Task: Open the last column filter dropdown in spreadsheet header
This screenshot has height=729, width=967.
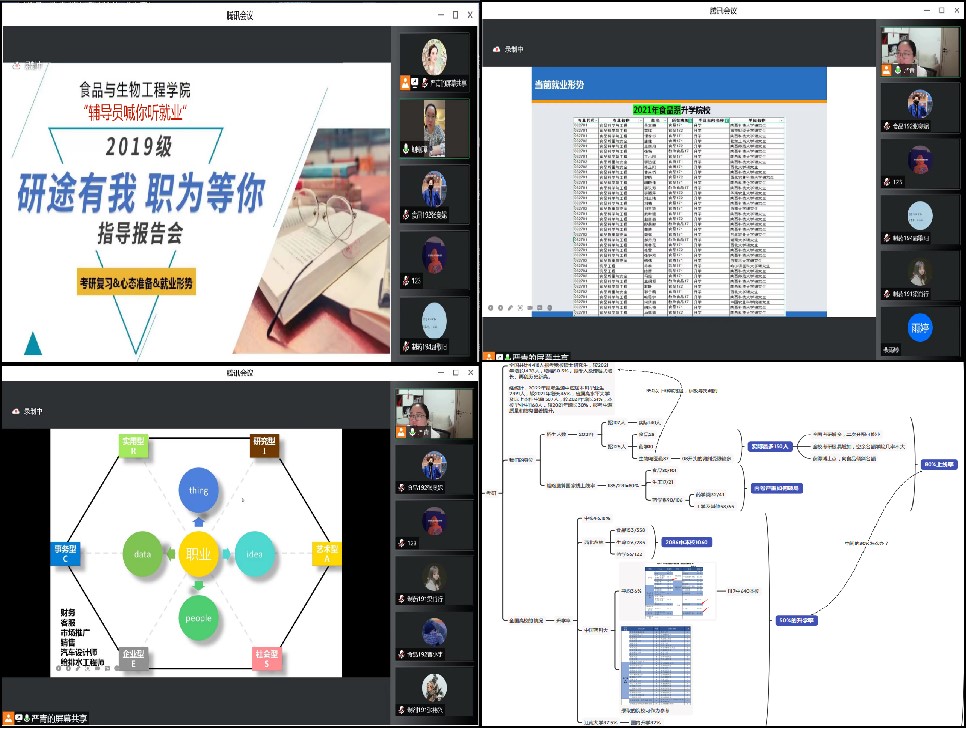Action: pos(781,120)
